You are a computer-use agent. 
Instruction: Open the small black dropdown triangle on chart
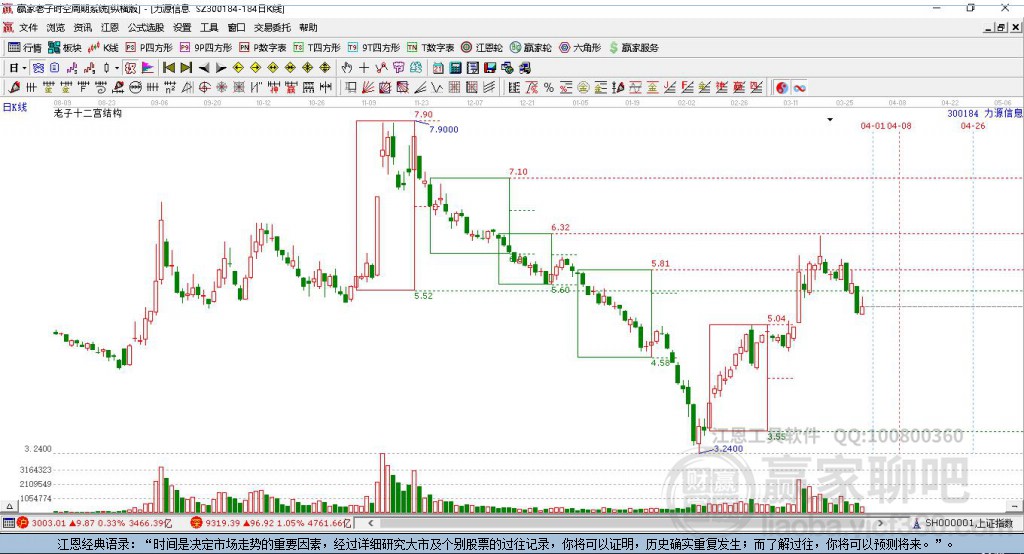(x=830, y=120)
